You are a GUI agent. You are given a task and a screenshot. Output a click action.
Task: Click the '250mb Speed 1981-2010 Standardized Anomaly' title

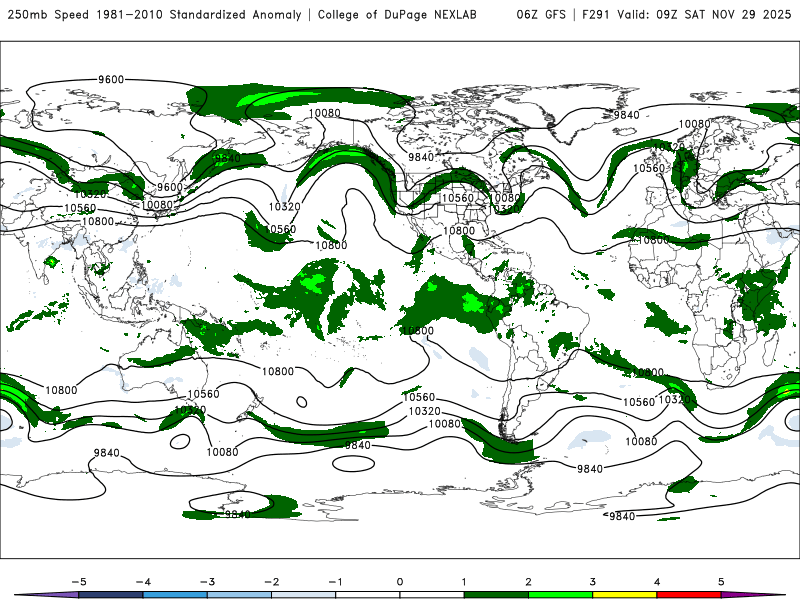click(x=155, y=14)
